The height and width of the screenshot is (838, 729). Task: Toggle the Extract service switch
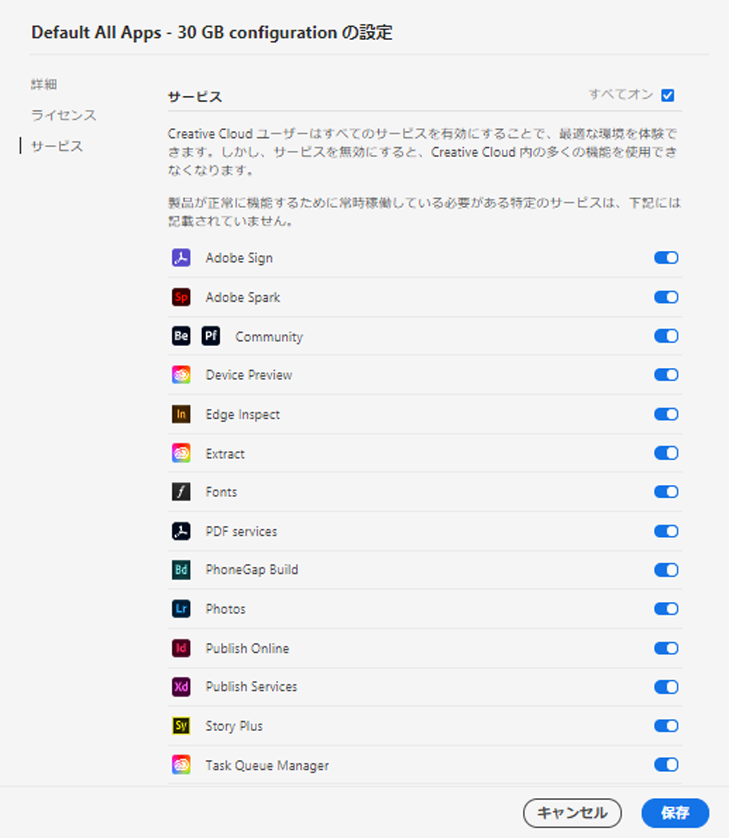click(x=666, y=453)
